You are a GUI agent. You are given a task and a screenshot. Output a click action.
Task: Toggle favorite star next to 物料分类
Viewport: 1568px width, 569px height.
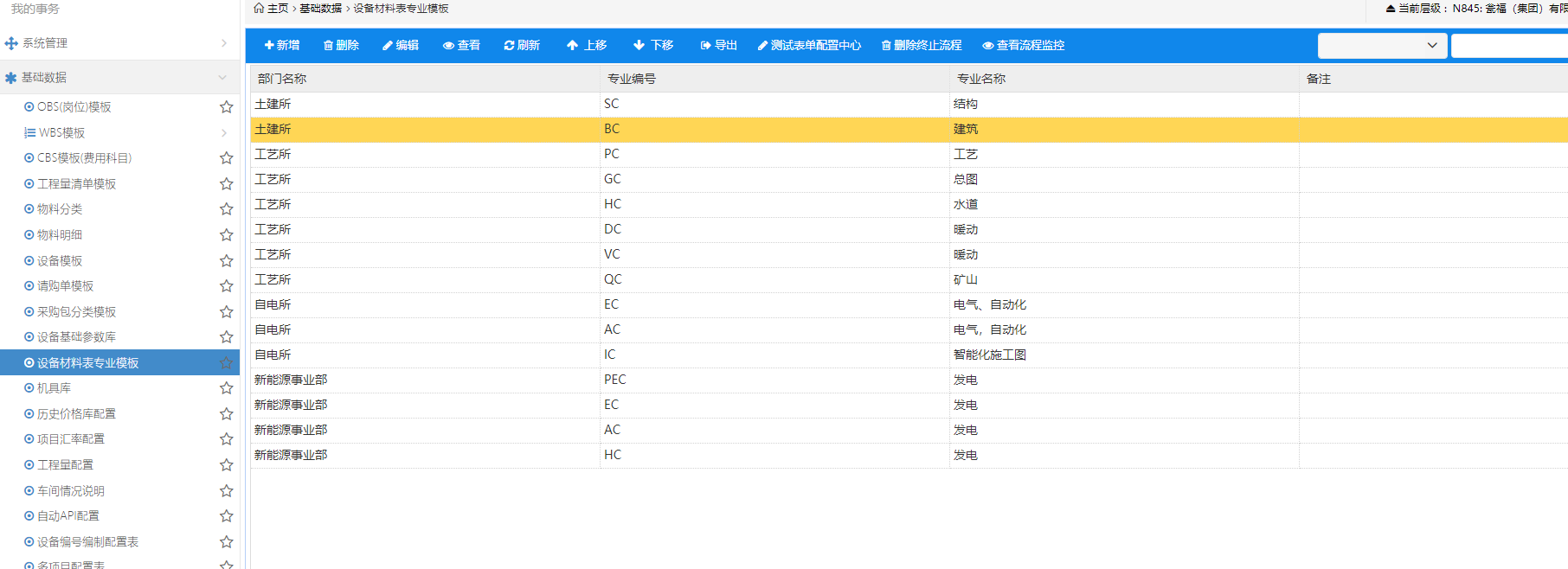pos(226,209)
